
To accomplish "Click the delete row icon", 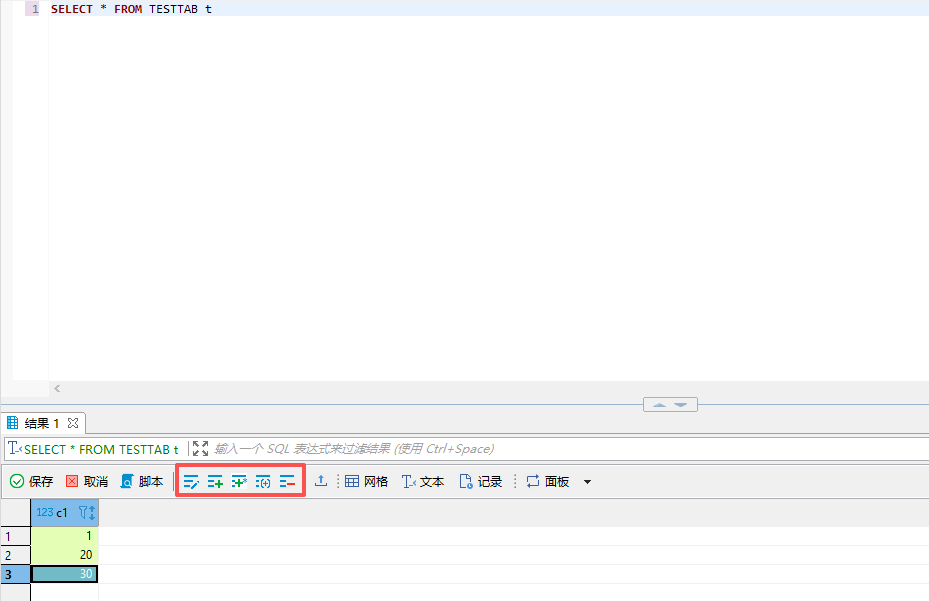I will tap(287, 482).
